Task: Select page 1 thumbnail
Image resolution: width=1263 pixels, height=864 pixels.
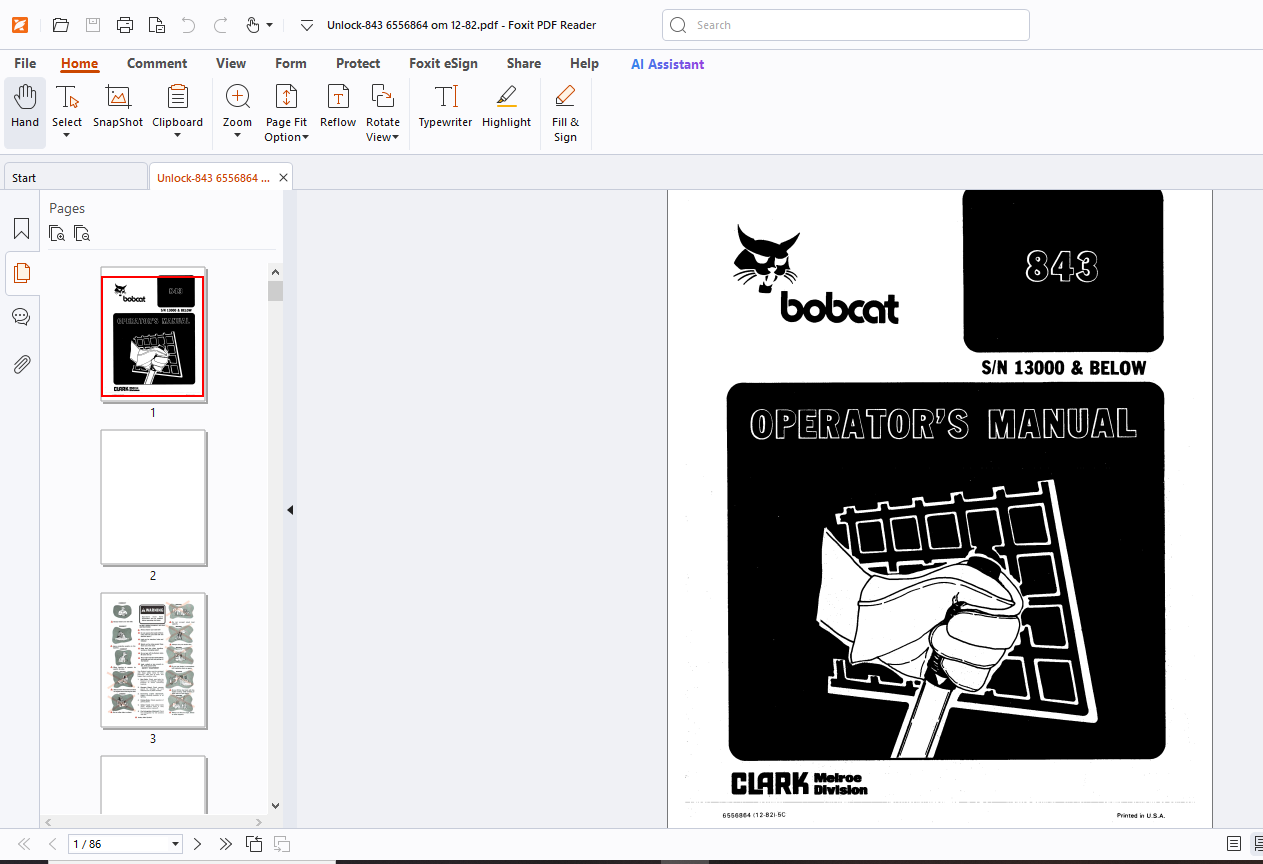Action: point(153,335)
